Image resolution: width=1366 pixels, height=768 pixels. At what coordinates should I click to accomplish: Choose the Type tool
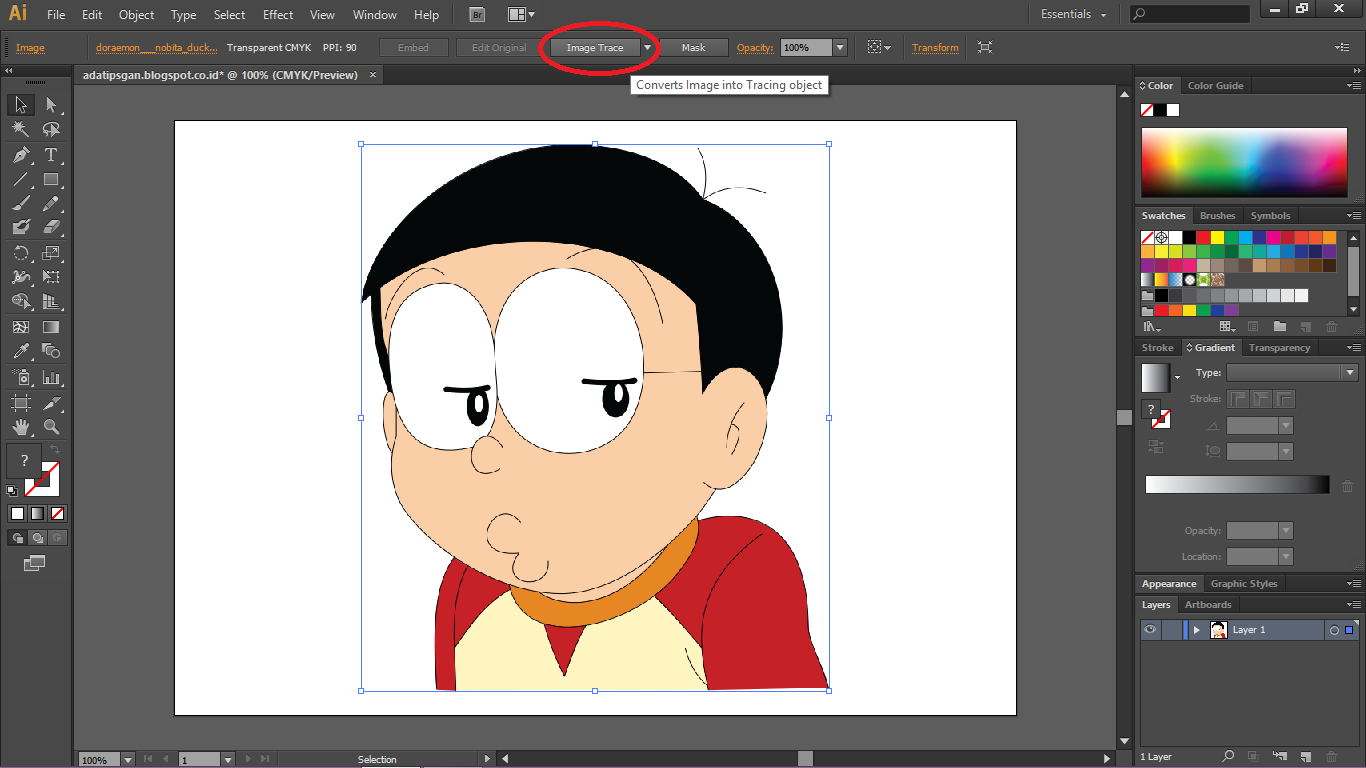49,154
